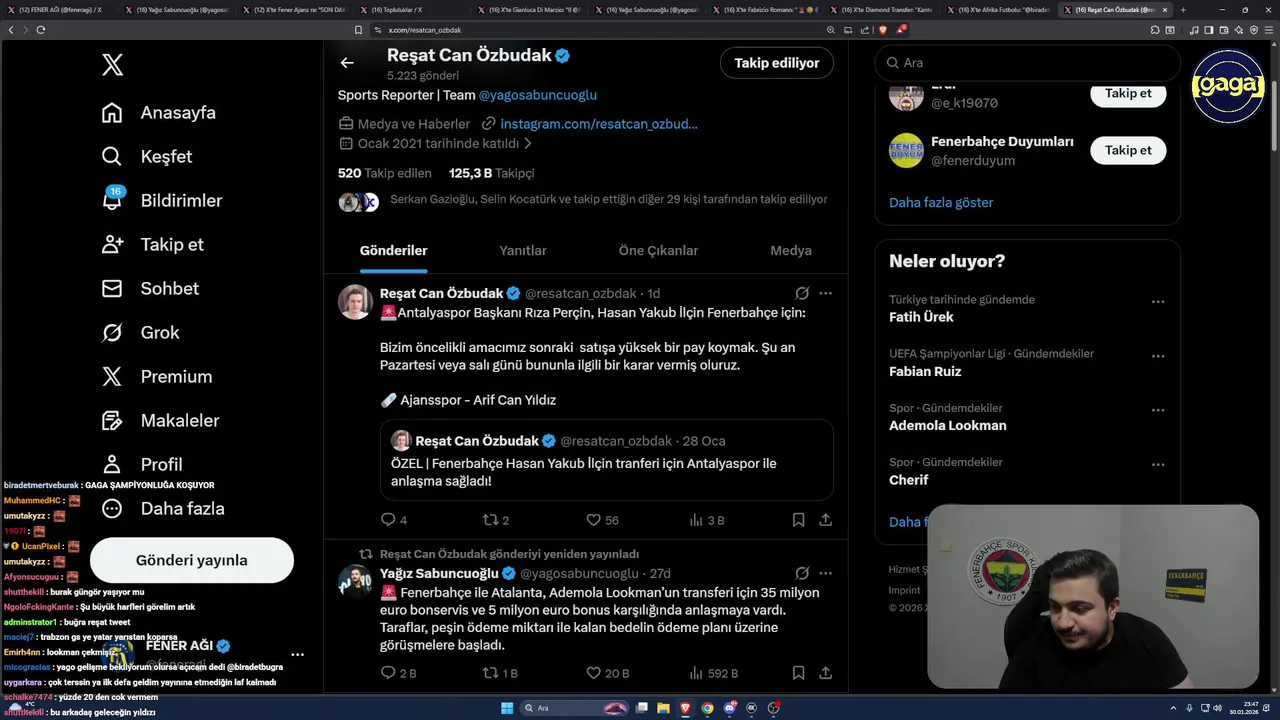Open more options for Cherif trend
This screenshot has height=720, width=1280.
(x=1157, y=464)
